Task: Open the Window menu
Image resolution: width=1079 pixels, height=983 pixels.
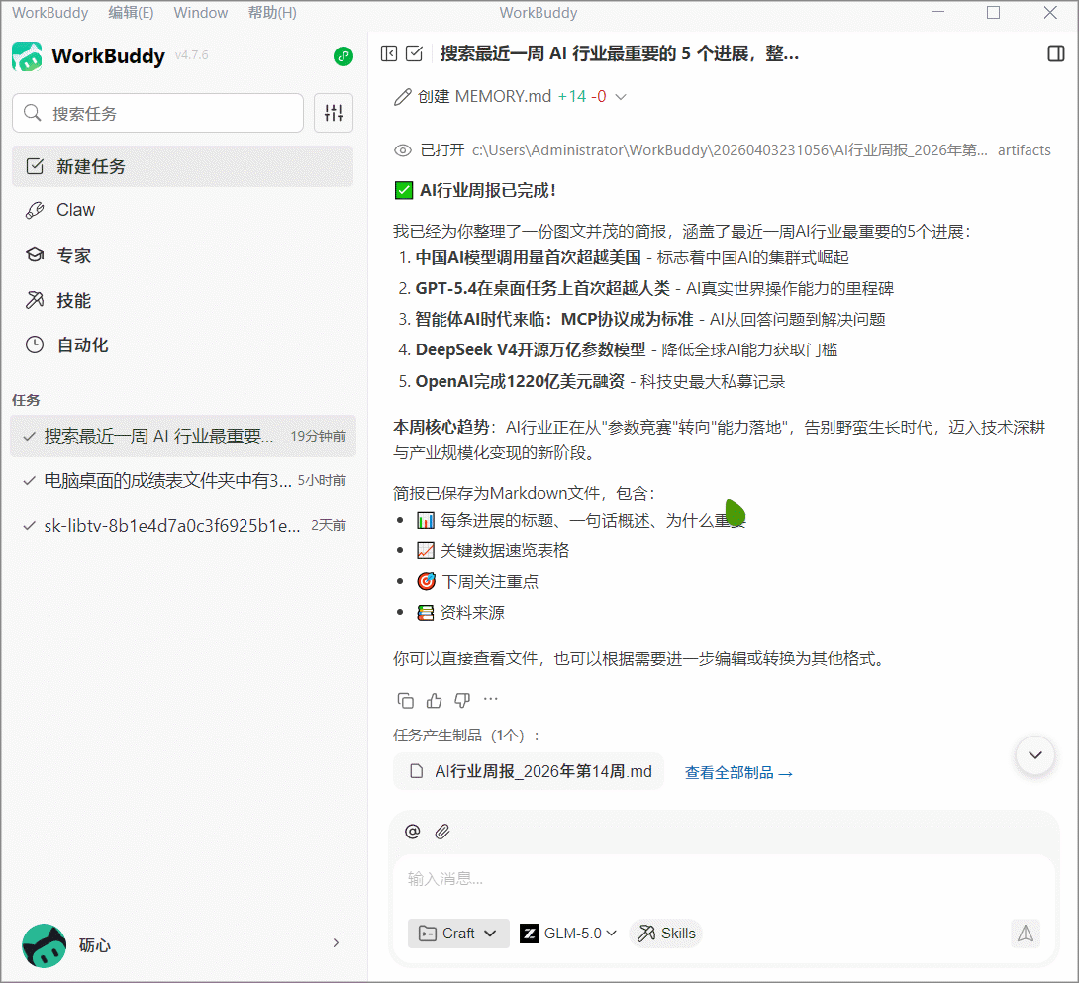Action: [x=200, y=13]
